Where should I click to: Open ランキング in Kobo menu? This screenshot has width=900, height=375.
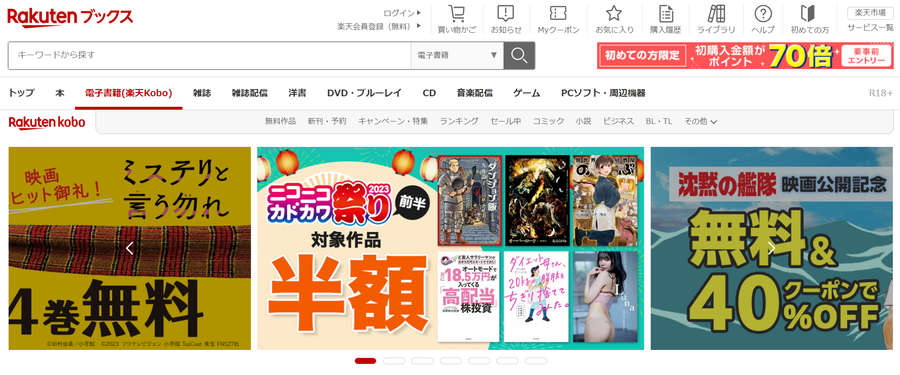point(459,121)
